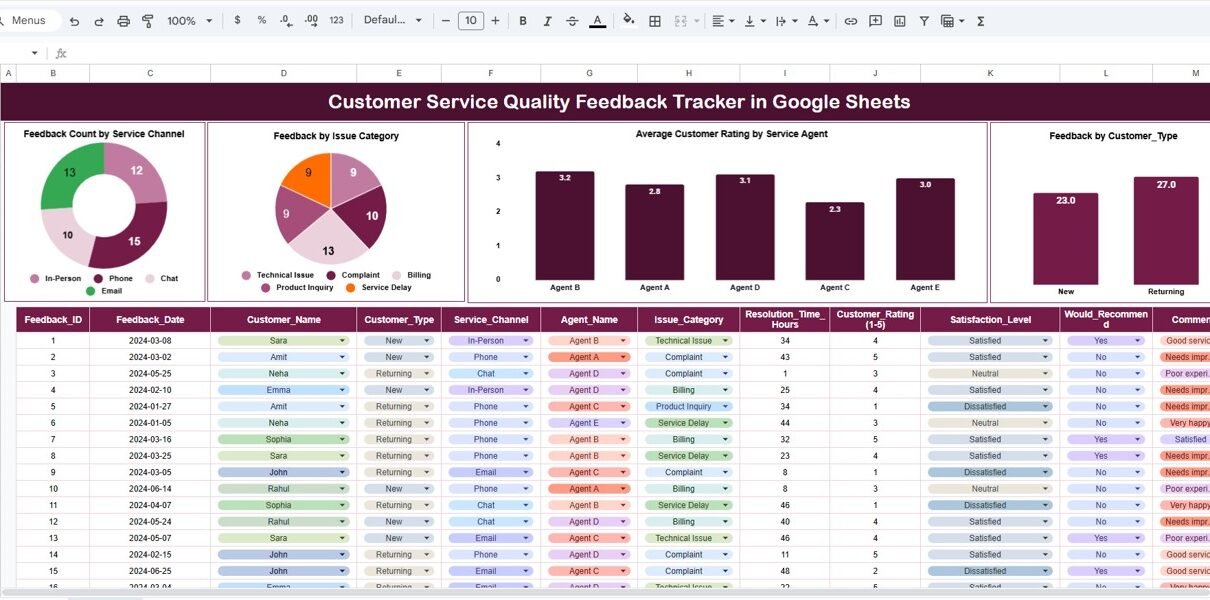Viewport: 1210px width, 600px height.
Task: Open the number format 123 menu
Action: [x=336, y=21]
